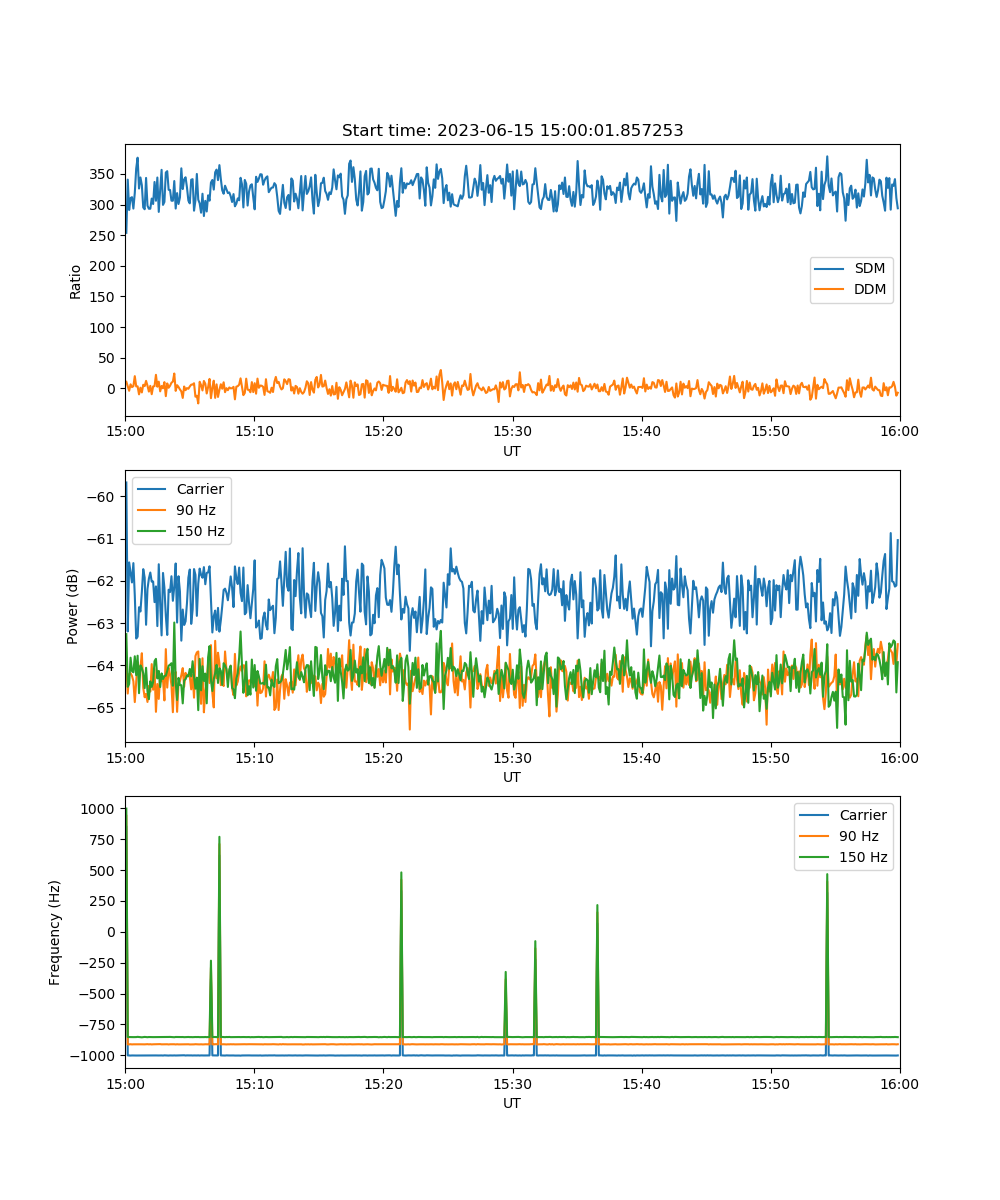Click the "Frequency (Hz)" y-axis label
Image resolution: width=1000 pixels, height=1200 pixels.
[x=55, y=932]
